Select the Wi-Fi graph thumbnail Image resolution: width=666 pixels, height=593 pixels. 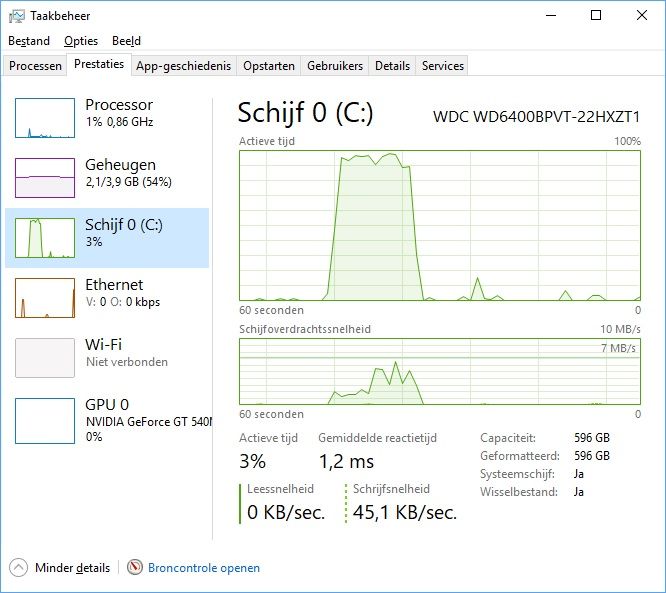pos(45,358)
